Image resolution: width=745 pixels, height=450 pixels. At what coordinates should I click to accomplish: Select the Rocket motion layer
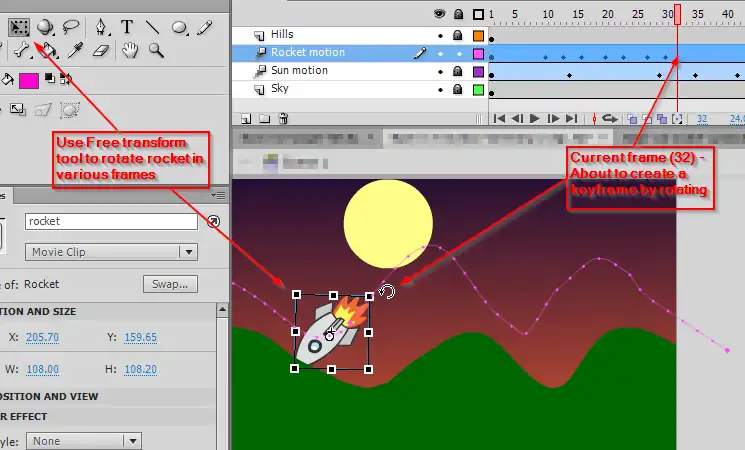pos(320,53)
